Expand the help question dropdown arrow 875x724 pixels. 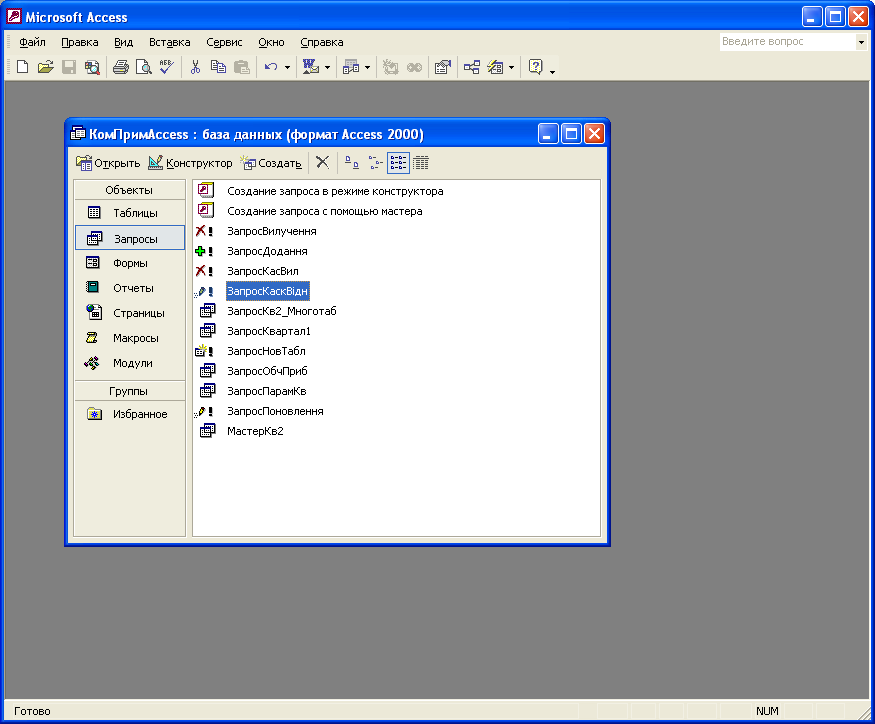tap(861, 42)
